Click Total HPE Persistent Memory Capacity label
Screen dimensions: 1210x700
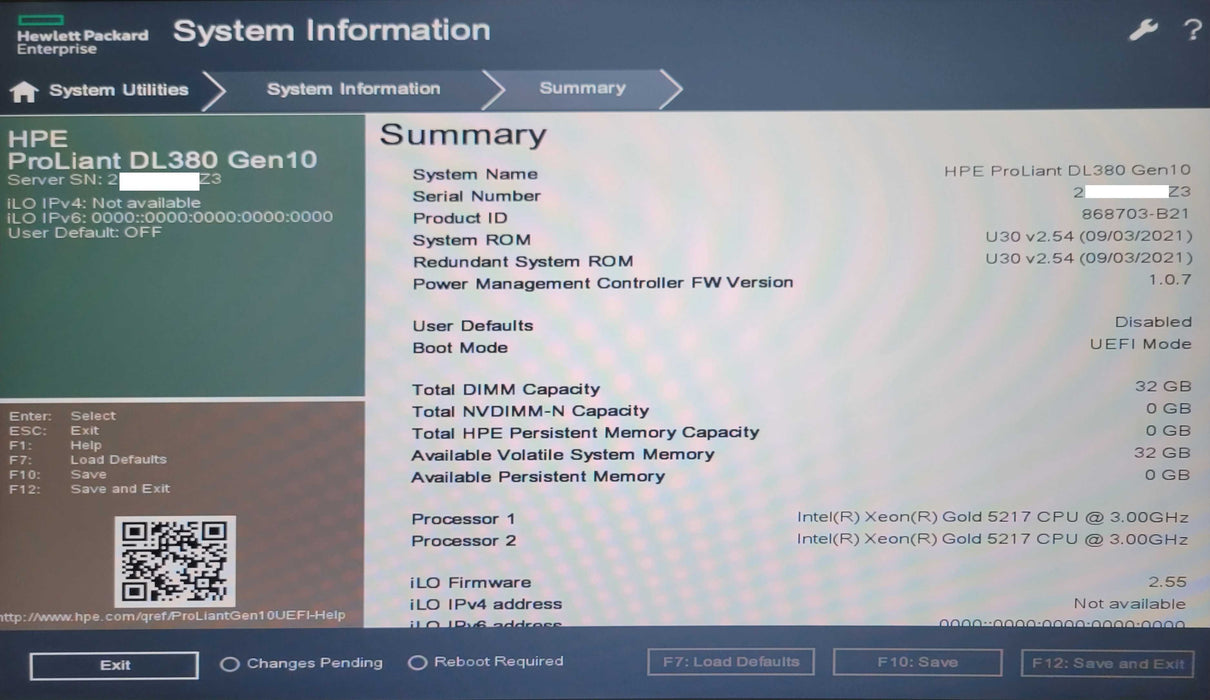(585, 433)
